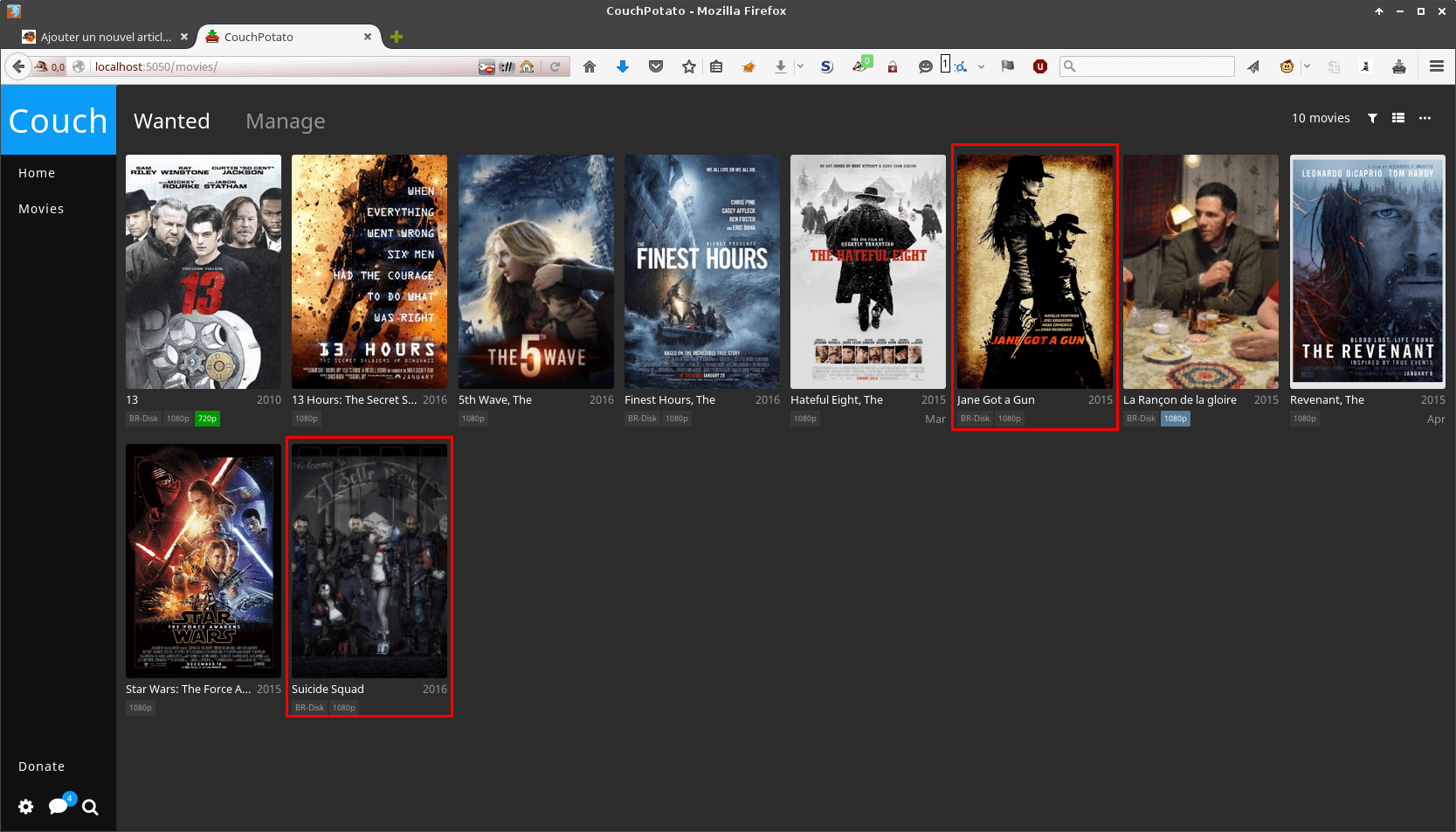Open Star Wars: The Force Awakens poster

(x=204, y=561)
